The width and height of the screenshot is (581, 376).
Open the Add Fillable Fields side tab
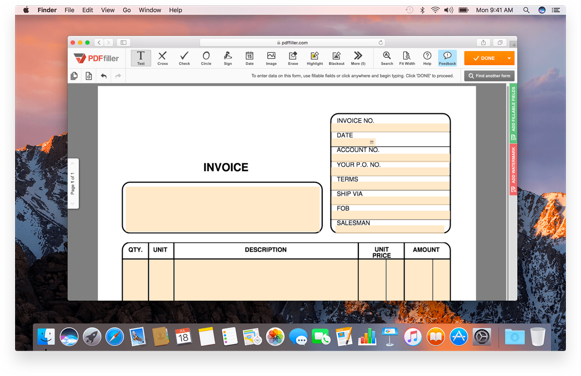tap(513, 113)
